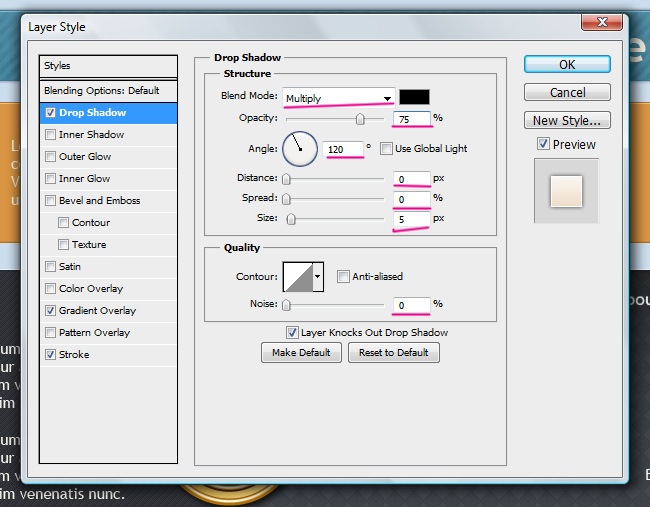The image size is (650, 507).
Task: Open the black shadow color swatch
Action: pos(414,97)
